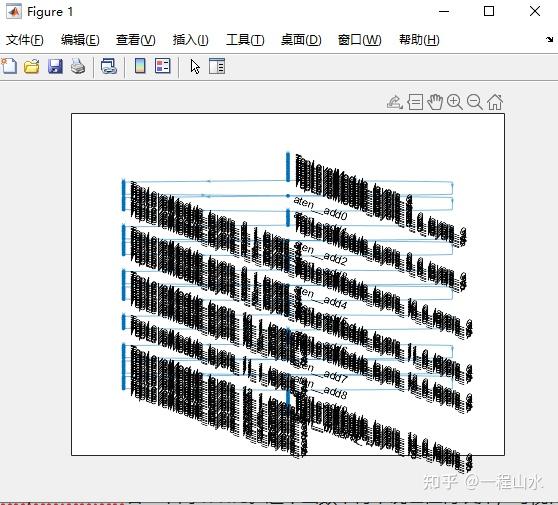Select the Zoom Out magnifier
This screenshot has width=558, height=505.
tap(475, 102)
